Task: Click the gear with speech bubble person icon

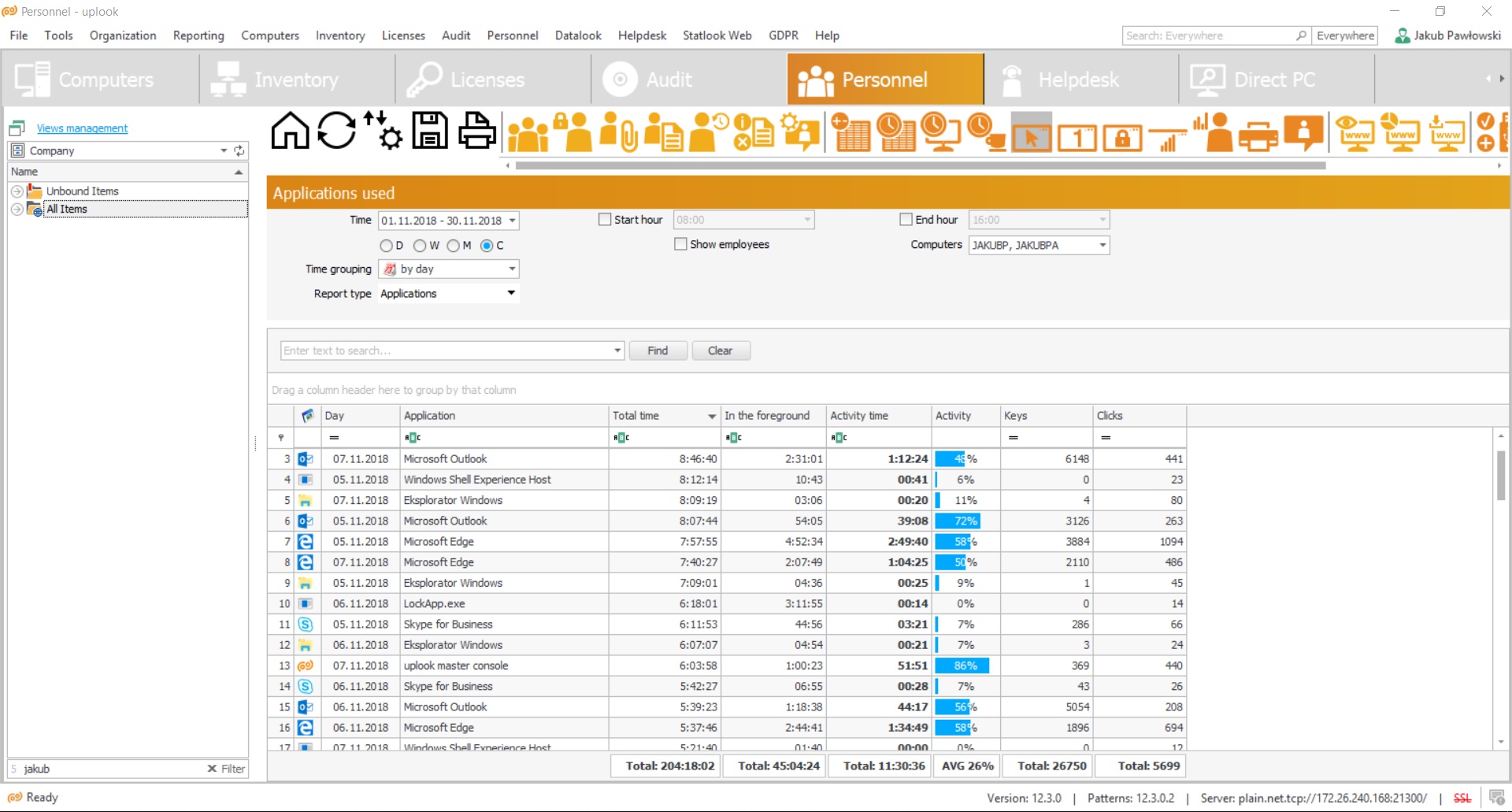Action: pos(800,132)
